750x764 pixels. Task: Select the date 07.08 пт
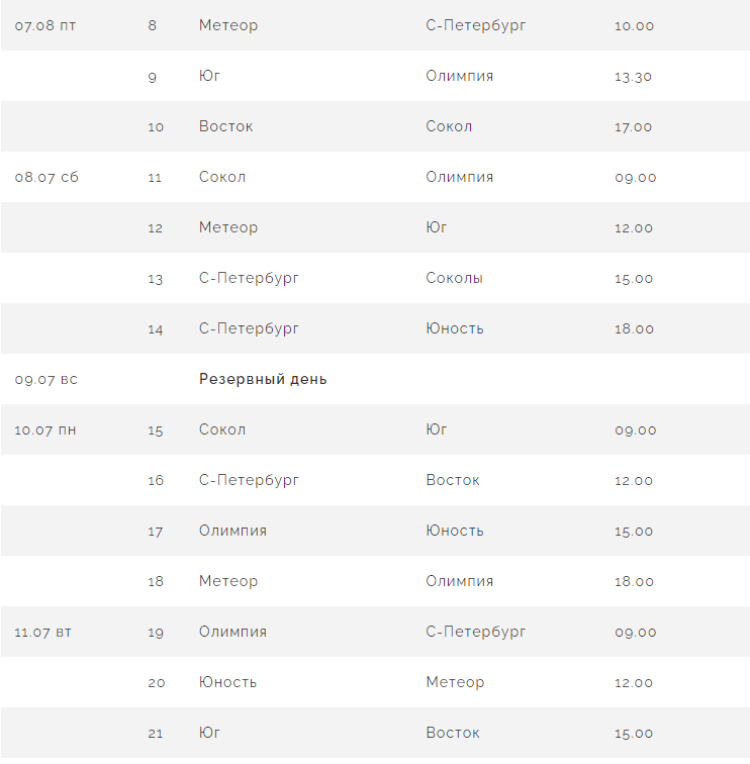[45, 26]
